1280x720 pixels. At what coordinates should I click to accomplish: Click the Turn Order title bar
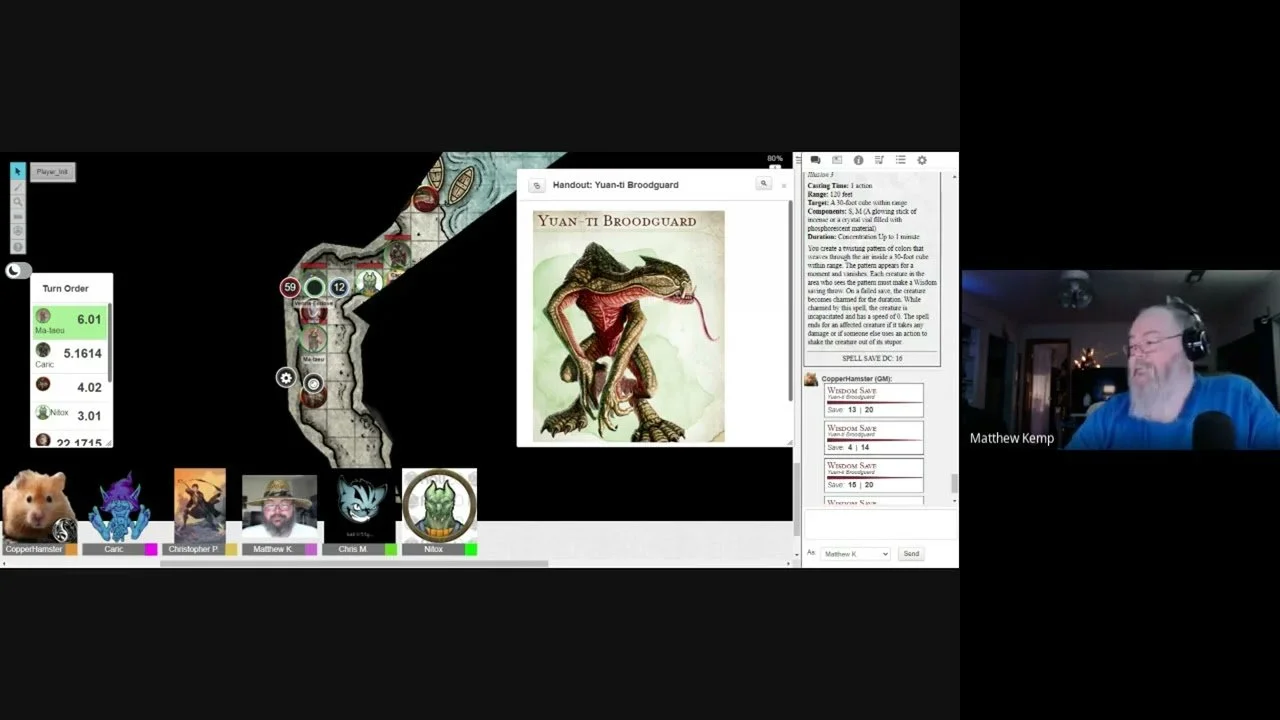pos(71,288)
